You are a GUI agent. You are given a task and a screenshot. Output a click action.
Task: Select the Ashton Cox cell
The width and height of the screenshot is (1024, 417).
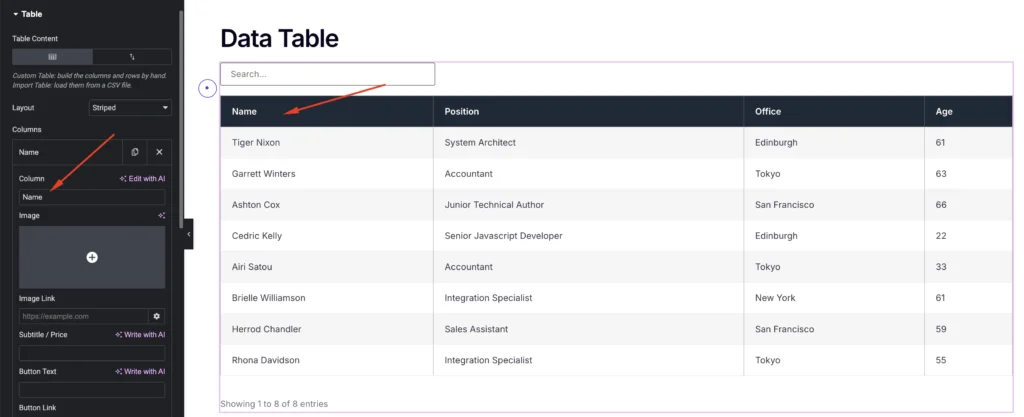point(327,205)
